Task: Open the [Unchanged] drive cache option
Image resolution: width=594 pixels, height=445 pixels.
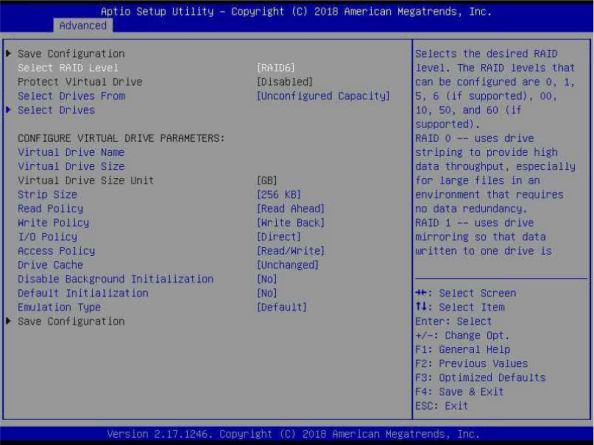Action: tap(288, 265)
